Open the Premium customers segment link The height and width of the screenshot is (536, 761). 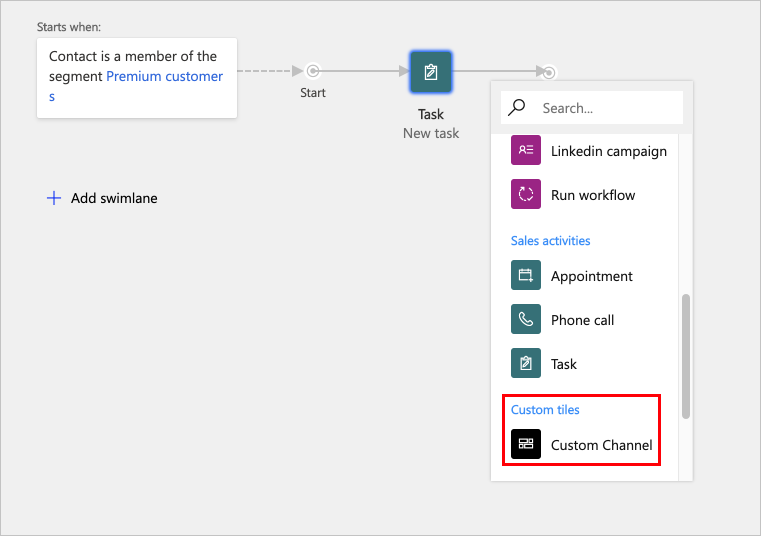(164, 77)
